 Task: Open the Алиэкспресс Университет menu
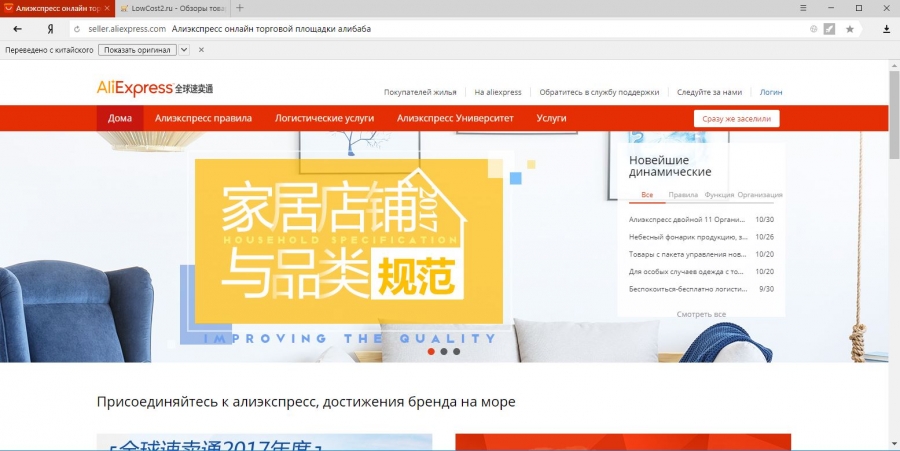pyautogui.click(x=455, y=118)
